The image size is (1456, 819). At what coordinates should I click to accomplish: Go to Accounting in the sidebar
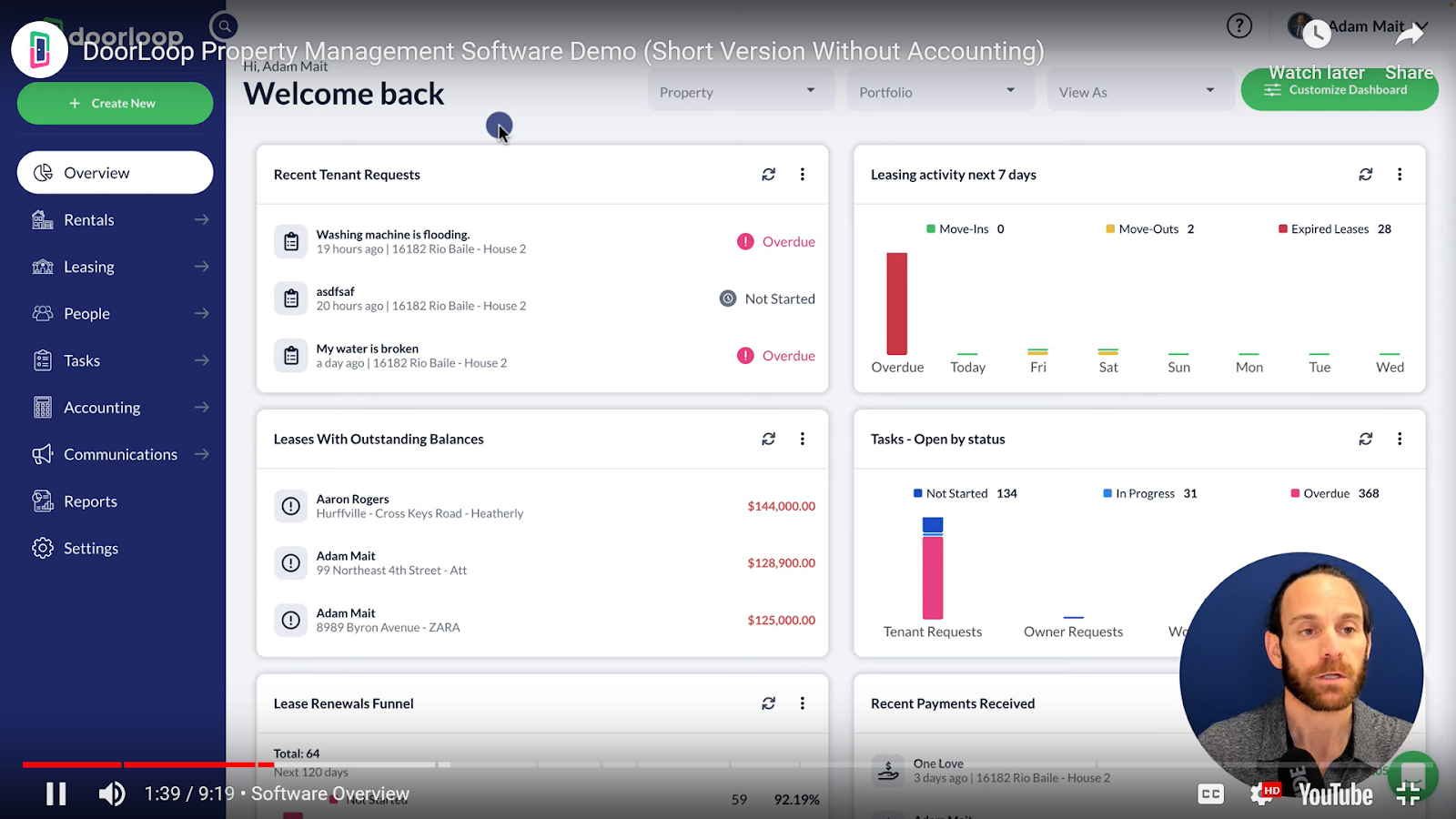[x=102, y=408]
